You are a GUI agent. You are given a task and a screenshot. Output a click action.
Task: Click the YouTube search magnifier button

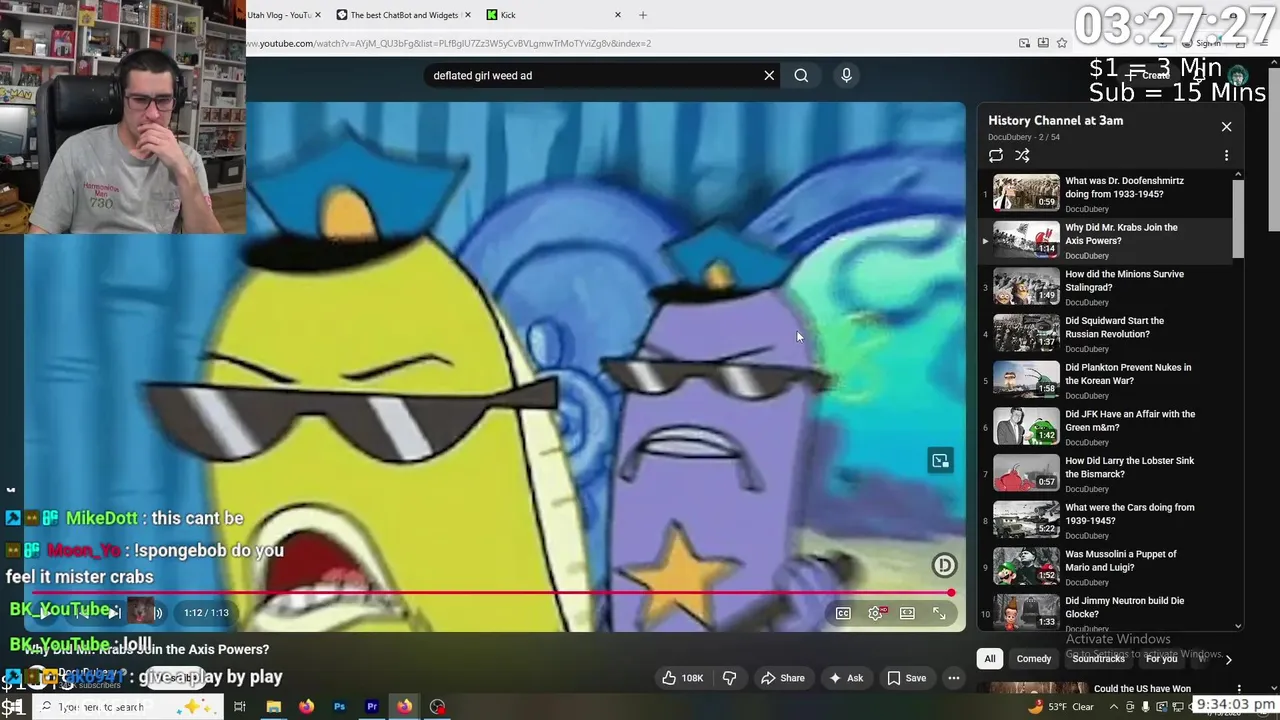click(x=801, y=75)
